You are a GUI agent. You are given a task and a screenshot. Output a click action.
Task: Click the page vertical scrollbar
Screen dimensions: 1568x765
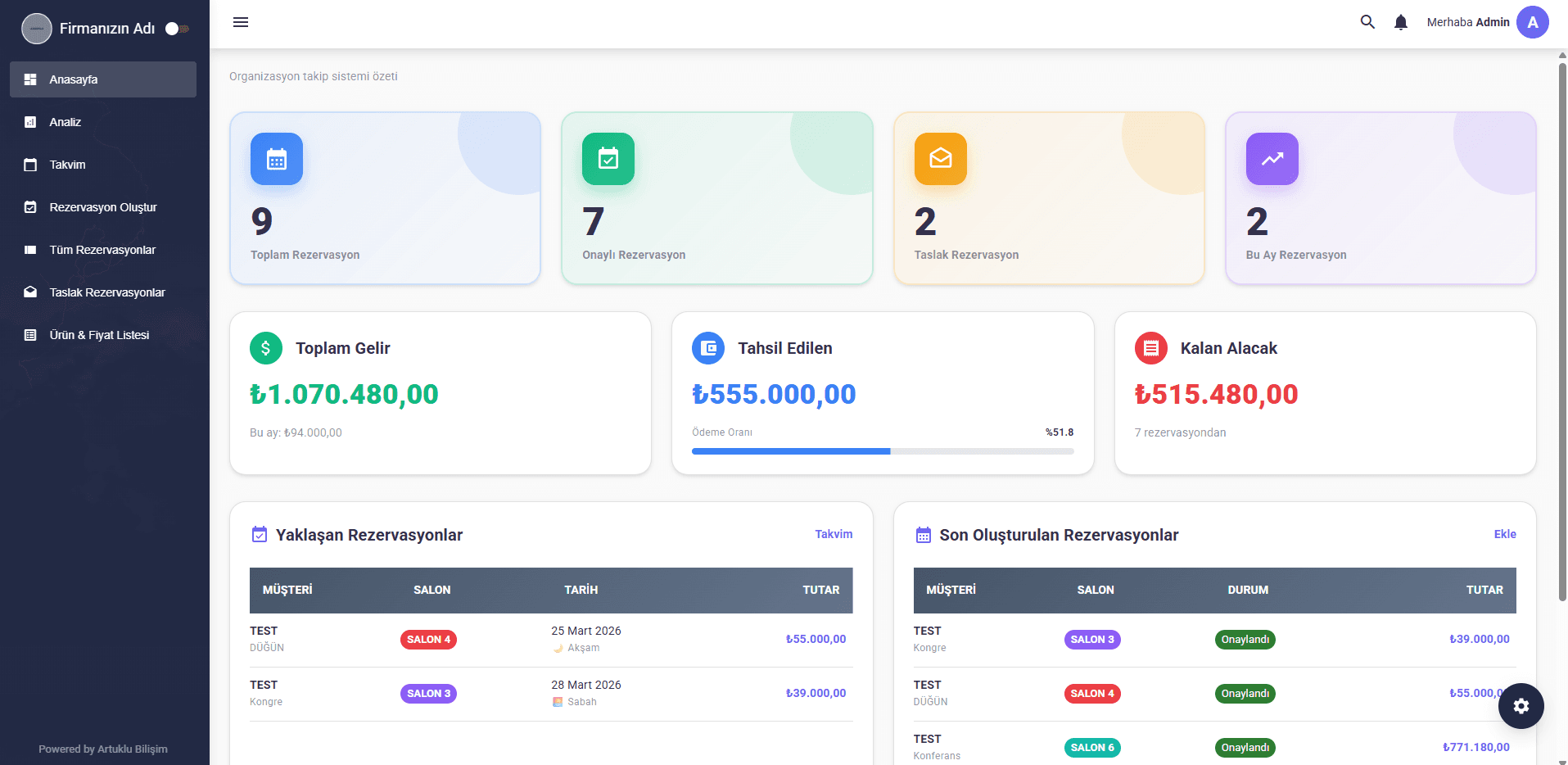point(1561,328)
